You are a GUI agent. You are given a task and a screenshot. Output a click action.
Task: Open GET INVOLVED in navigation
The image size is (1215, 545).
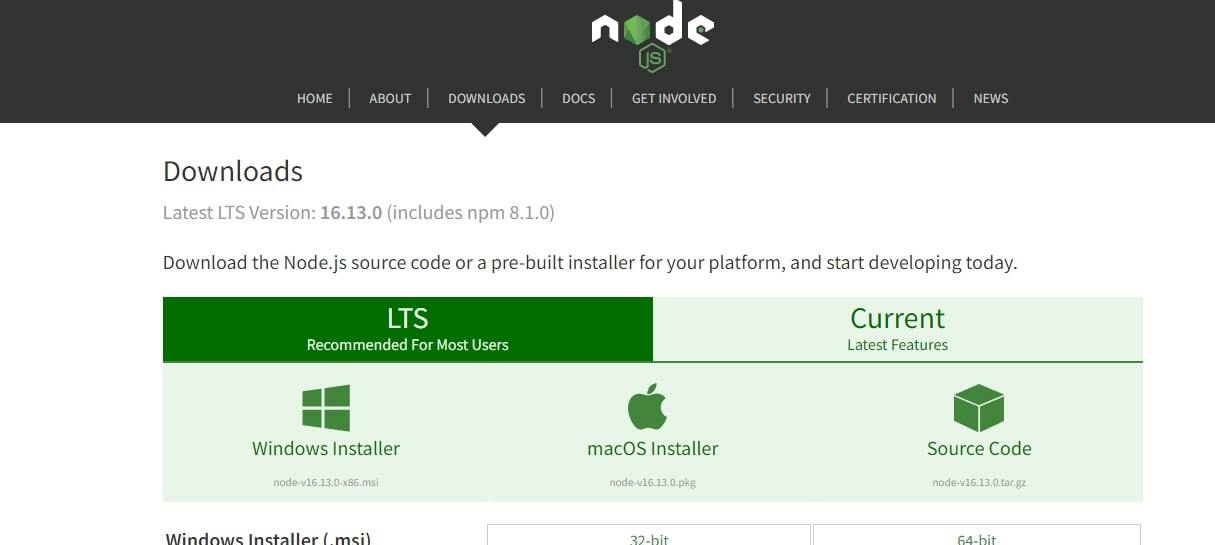(674, 98)
